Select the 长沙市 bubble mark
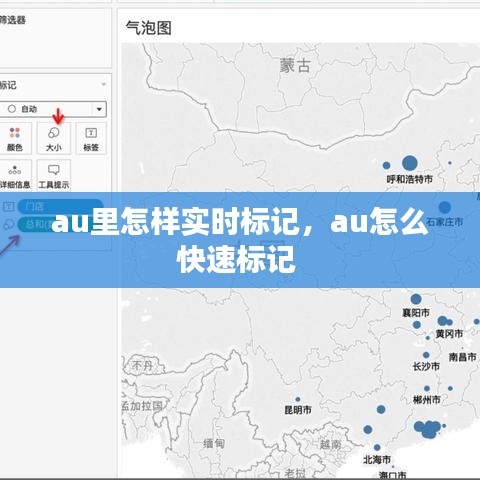Screen dimensions: 480x480 426,355
